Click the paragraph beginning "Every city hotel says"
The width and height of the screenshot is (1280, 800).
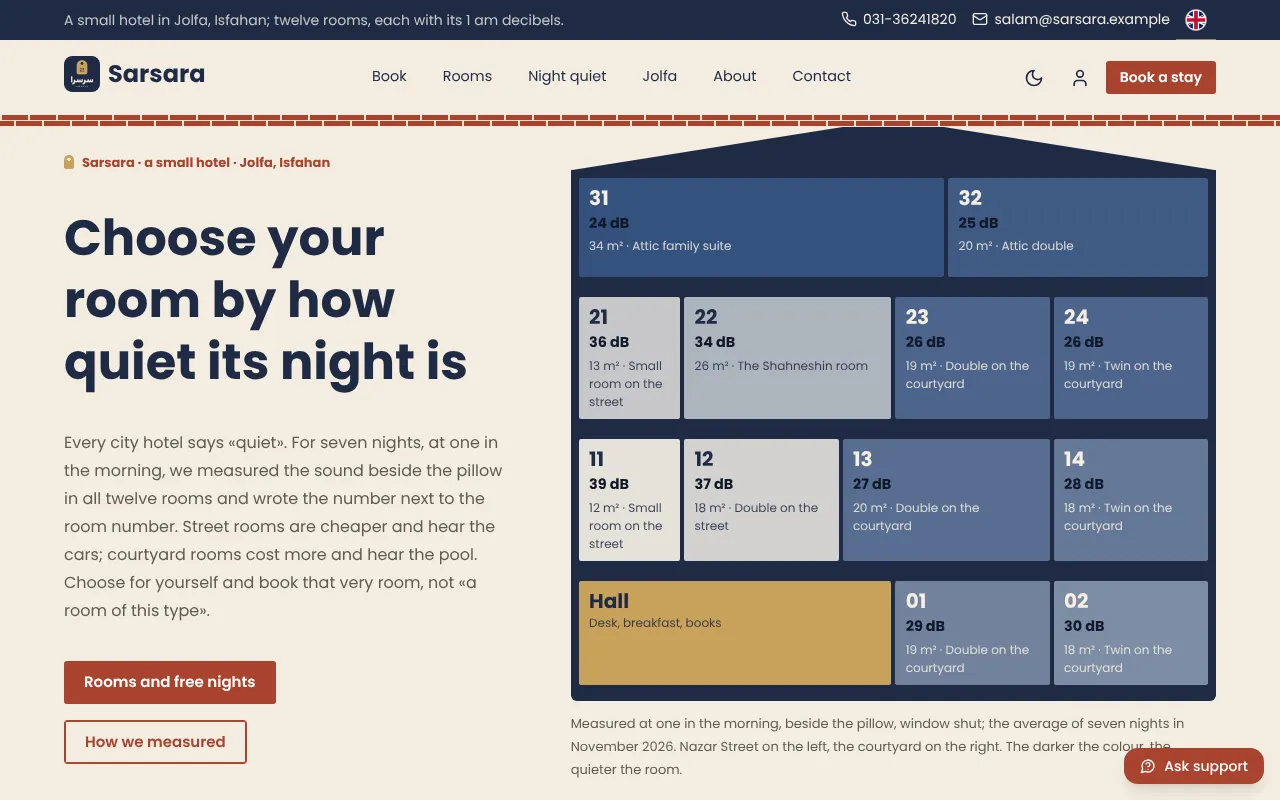[283, 526]
